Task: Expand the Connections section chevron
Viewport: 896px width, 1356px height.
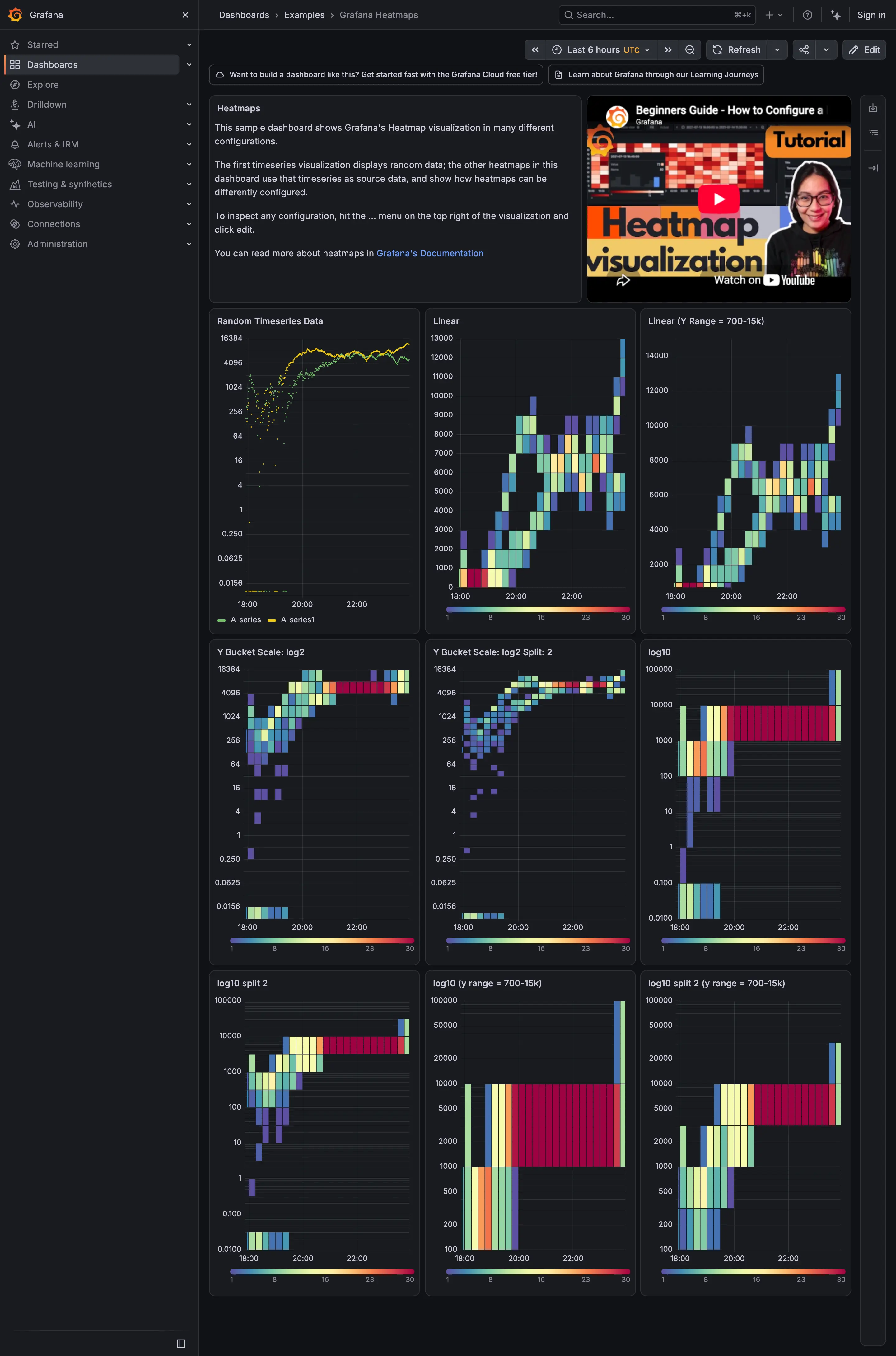Action: click(189, 224)
